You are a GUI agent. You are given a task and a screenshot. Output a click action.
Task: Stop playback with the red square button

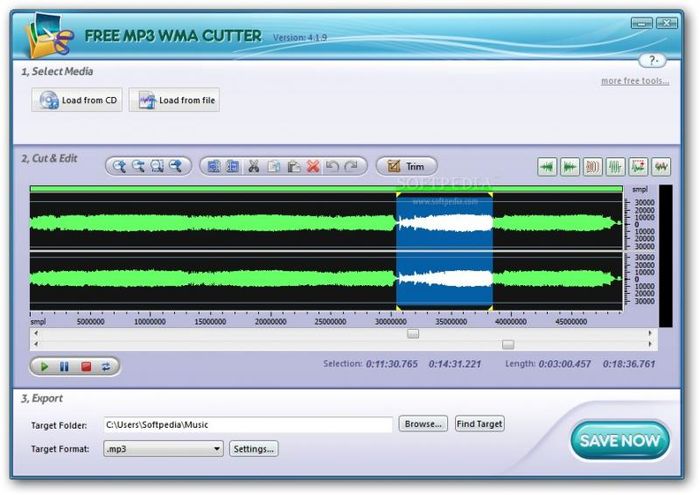[86, 367]
